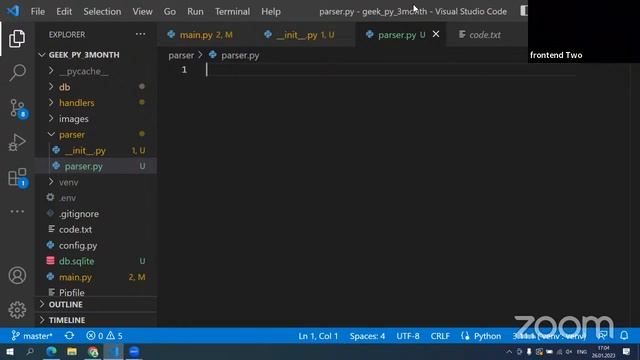This screenshot has height=360, width=640.
Task: Show hidden tray icons chevron
Action: point(509,351)
